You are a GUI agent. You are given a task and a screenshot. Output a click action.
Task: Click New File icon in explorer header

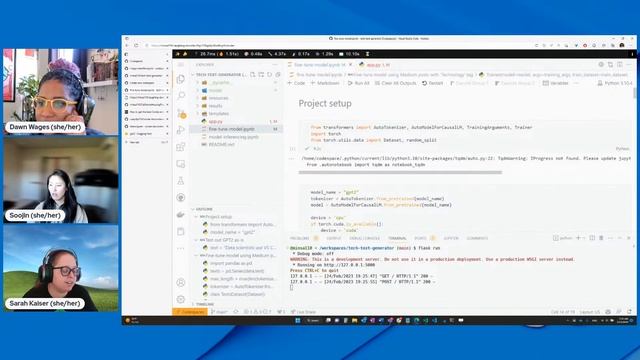(253, 75)
